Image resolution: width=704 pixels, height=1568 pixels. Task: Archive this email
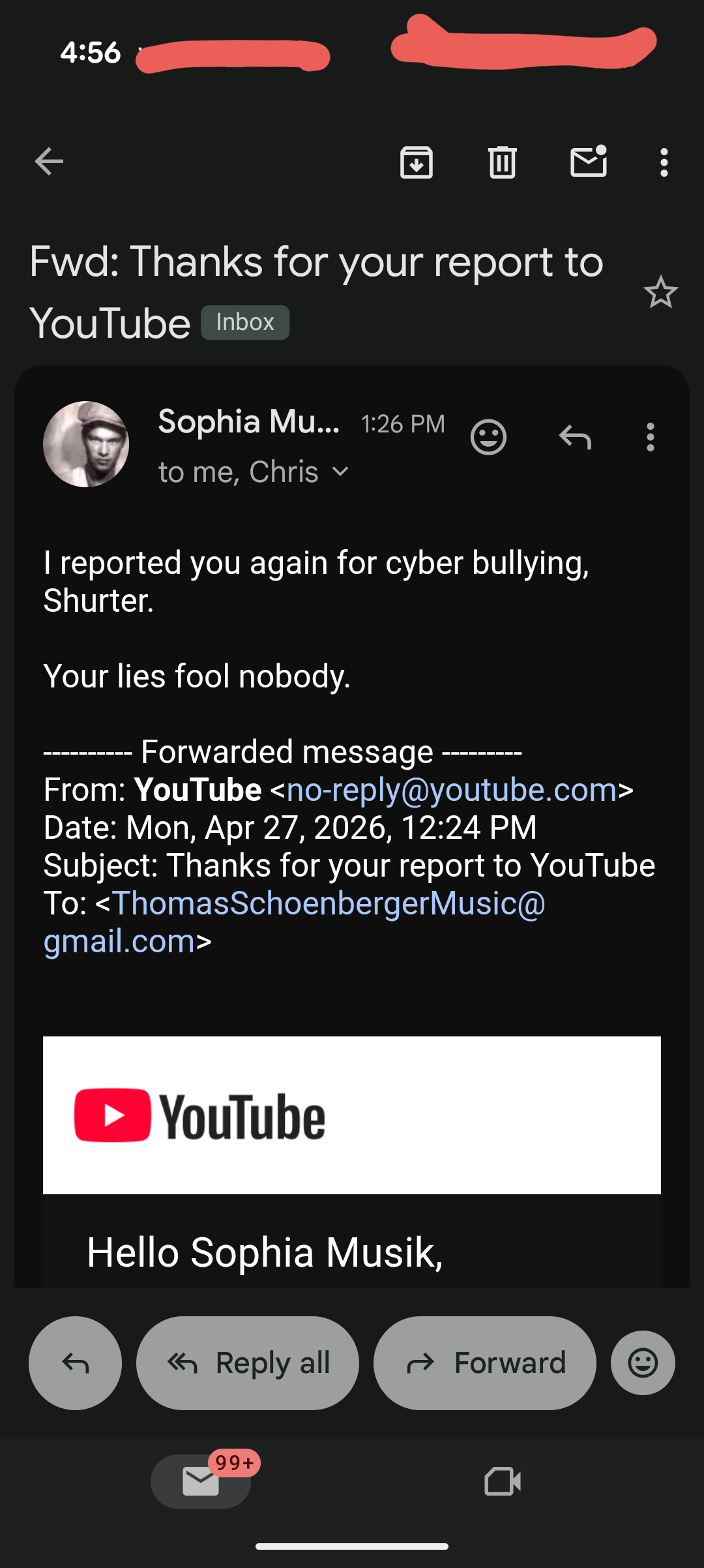point(417,162)
